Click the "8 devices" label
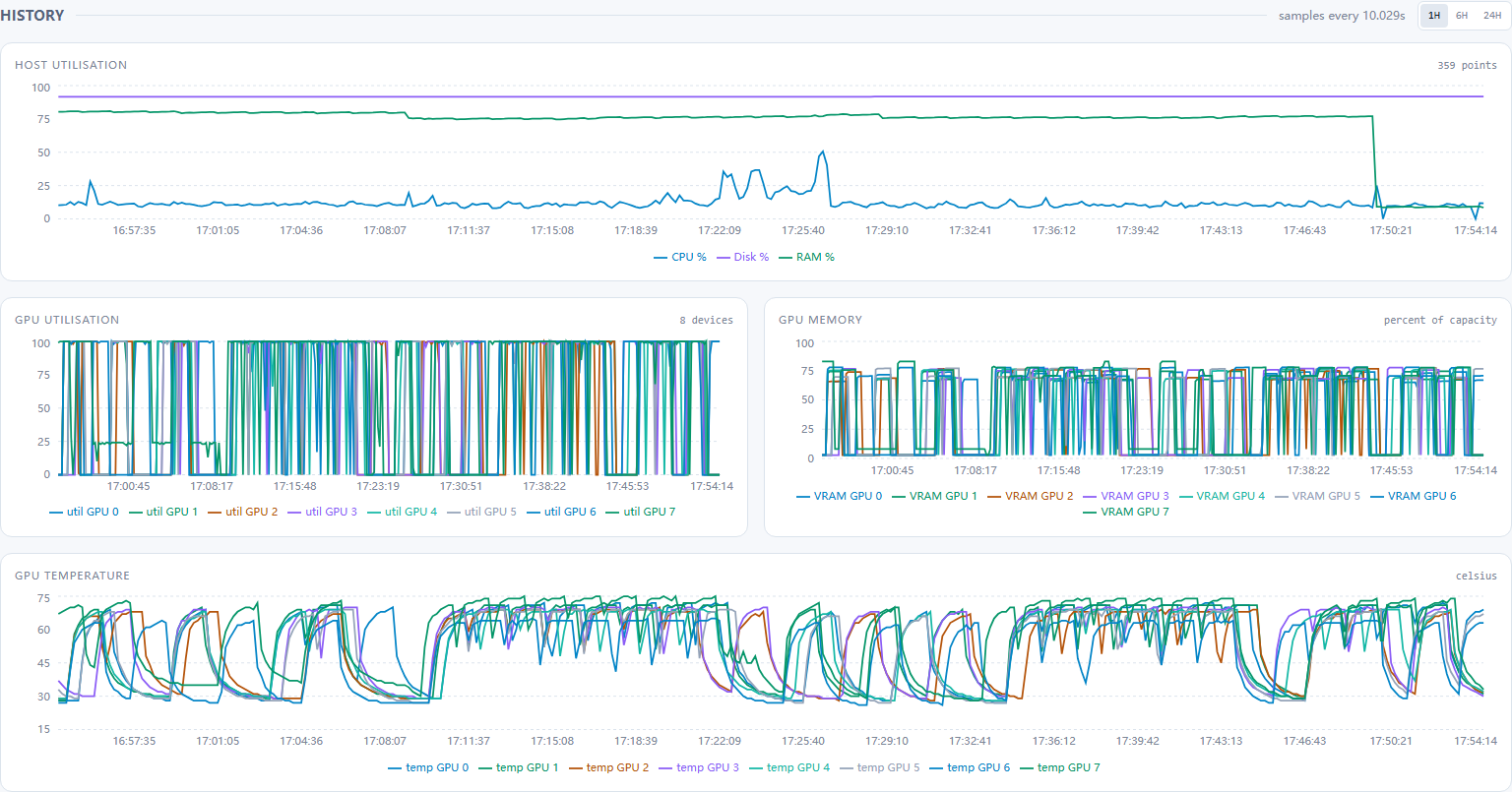 pyautogui.click(x=706, y=320)
